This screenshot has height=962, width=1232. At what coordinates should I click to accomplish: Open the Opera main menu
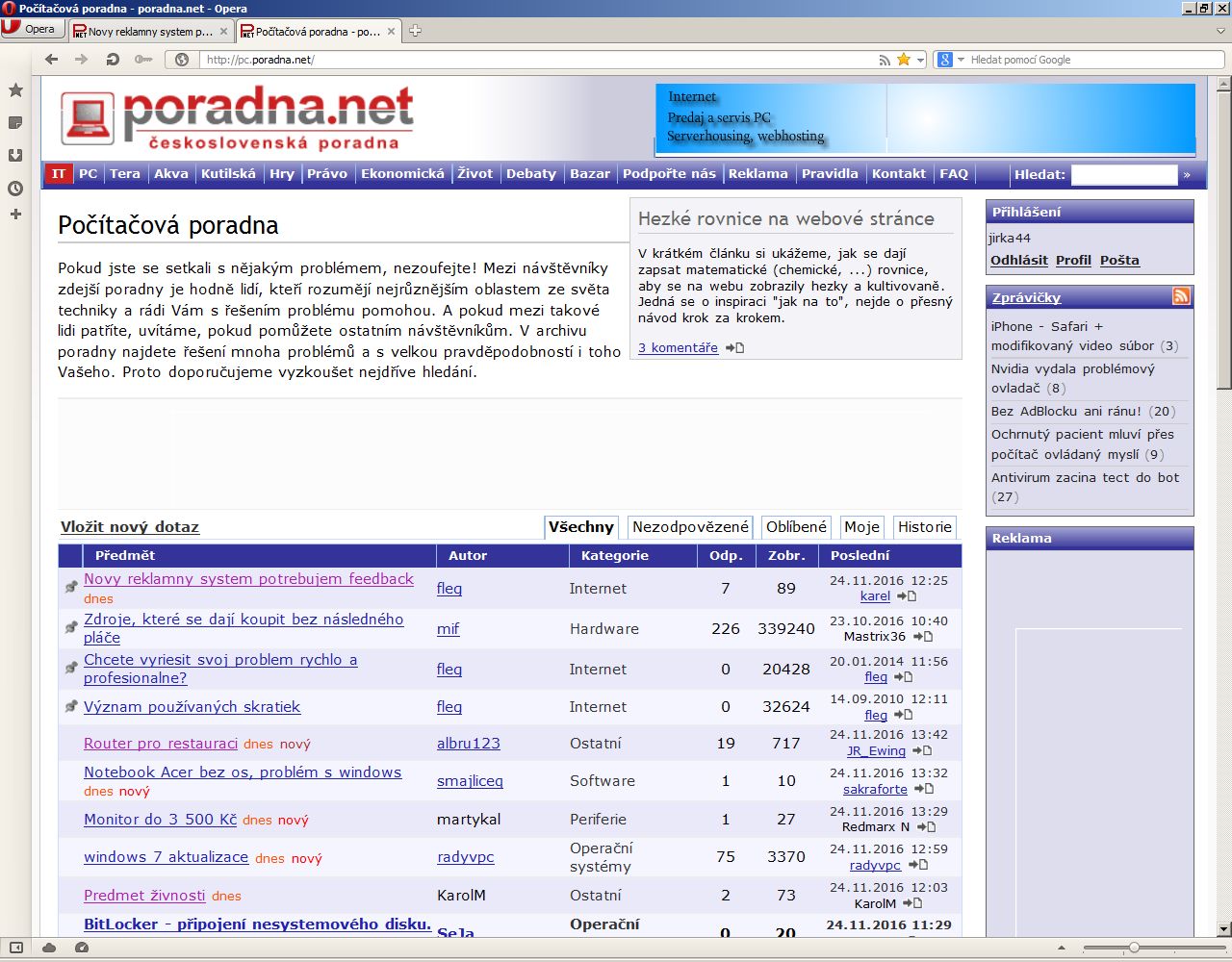(x=32, y=29)
